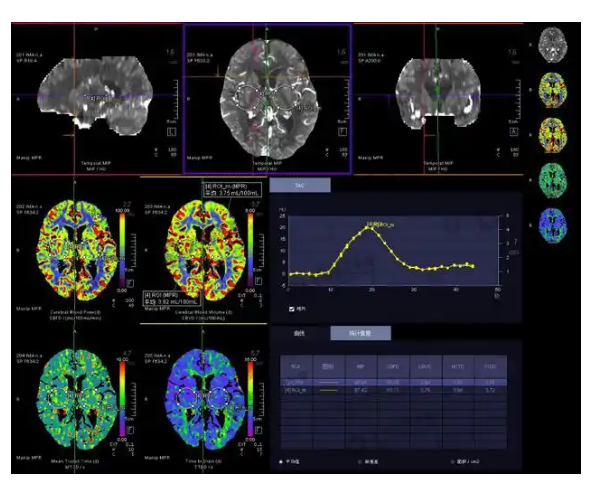The height and width of the screenshot is (491, 591).
Task: Click the L orientation box in sagittal view
Action: [171, 132]
